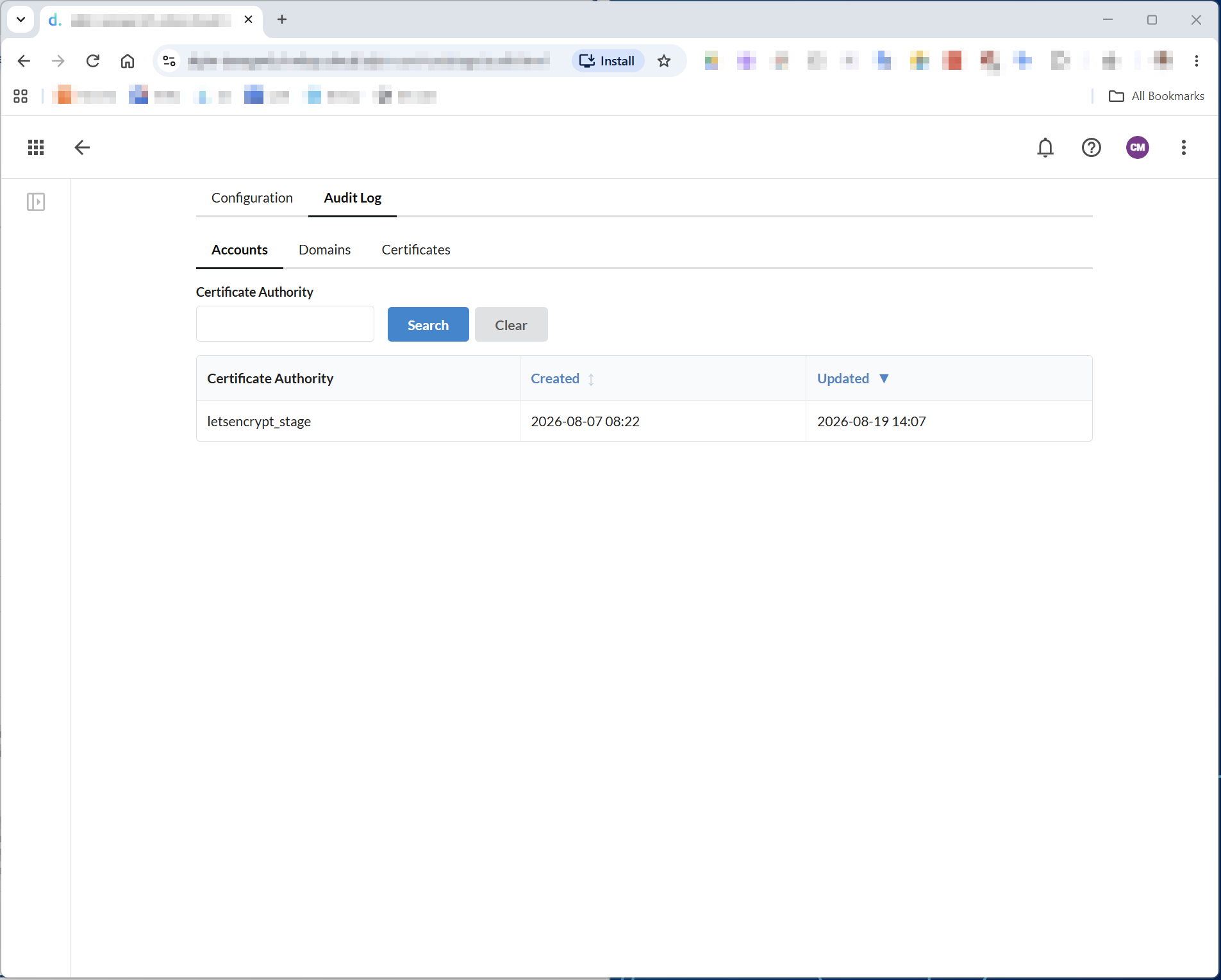
Task: Click the browser forward arrow
Action: point(58,61)
